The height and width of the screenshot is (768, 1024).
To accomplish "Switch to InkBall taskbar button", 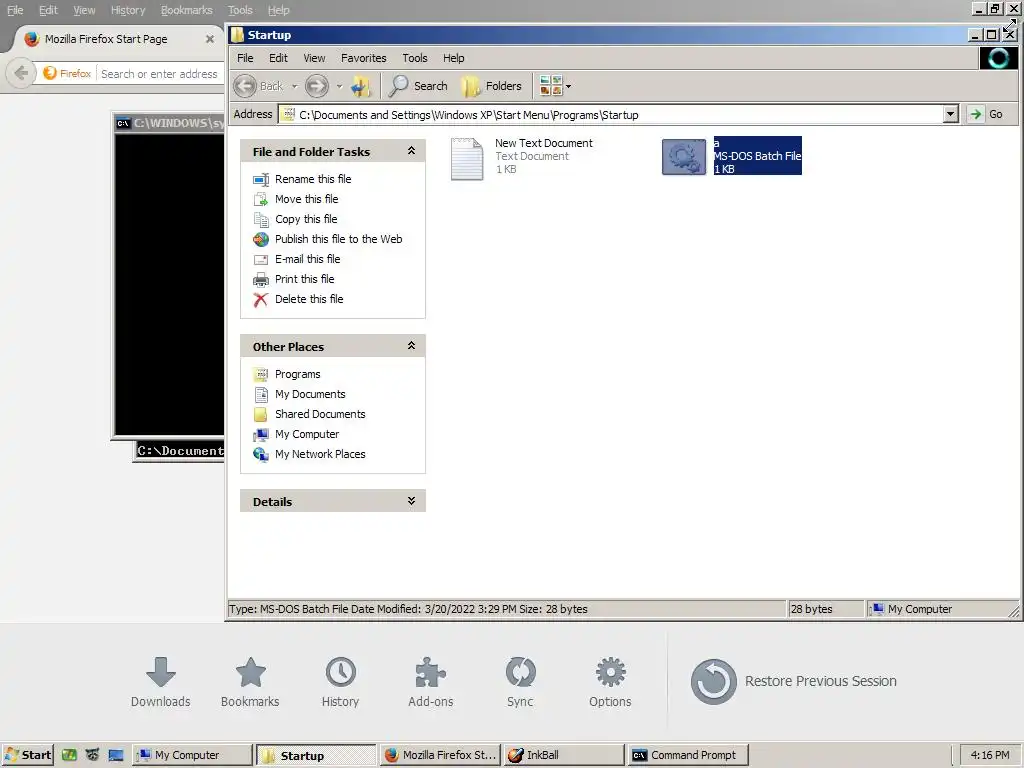I will 563,755.
